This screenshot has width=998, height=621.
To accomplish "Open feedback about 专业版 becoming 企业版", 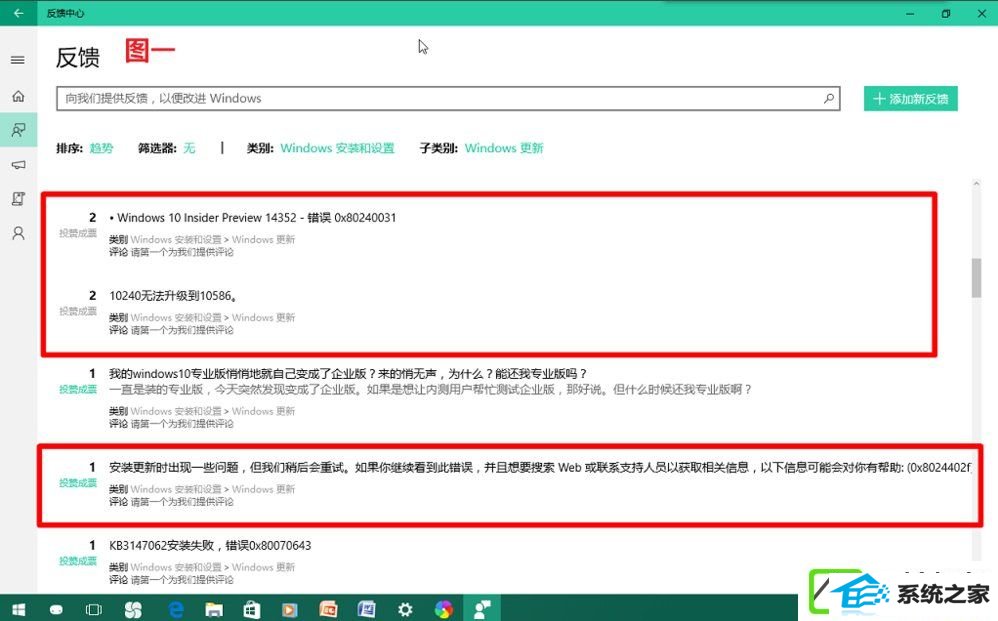I will coord(348,373).
